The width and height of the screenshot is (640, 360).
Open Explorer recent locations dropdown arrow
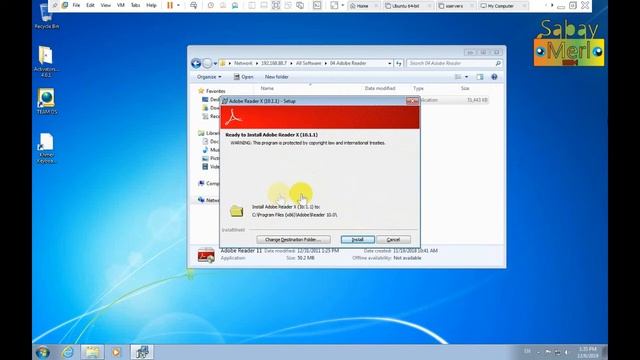[215, 64]
